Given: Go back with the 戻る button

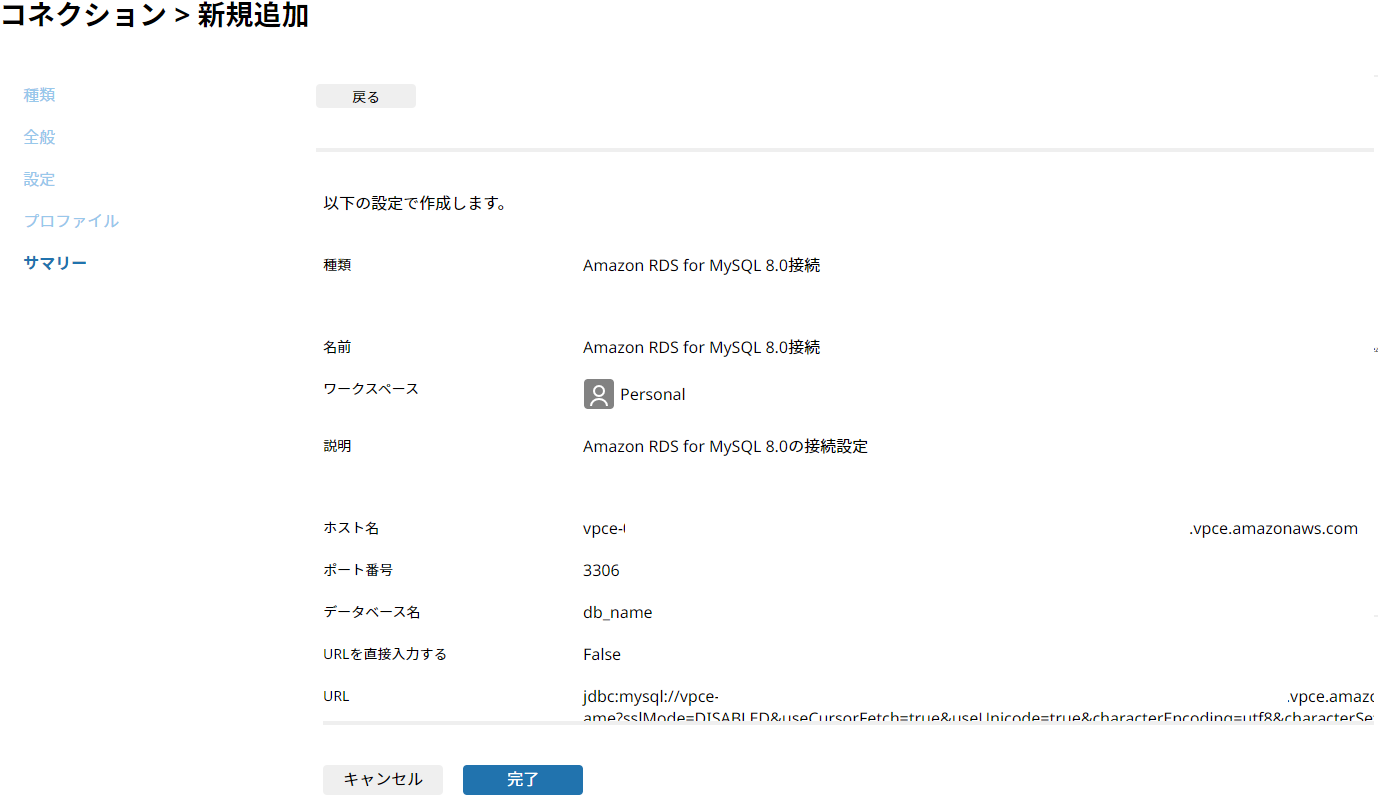Looking at the screenshot, I should 366,96.
